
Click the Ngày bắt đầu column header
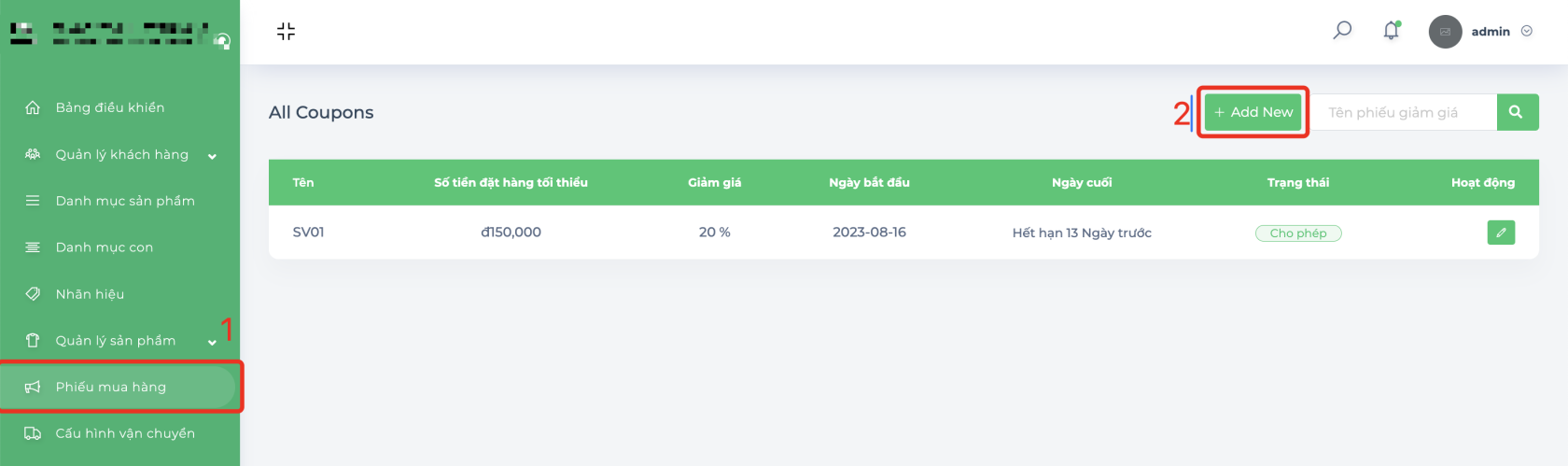(x=869, y=182)
